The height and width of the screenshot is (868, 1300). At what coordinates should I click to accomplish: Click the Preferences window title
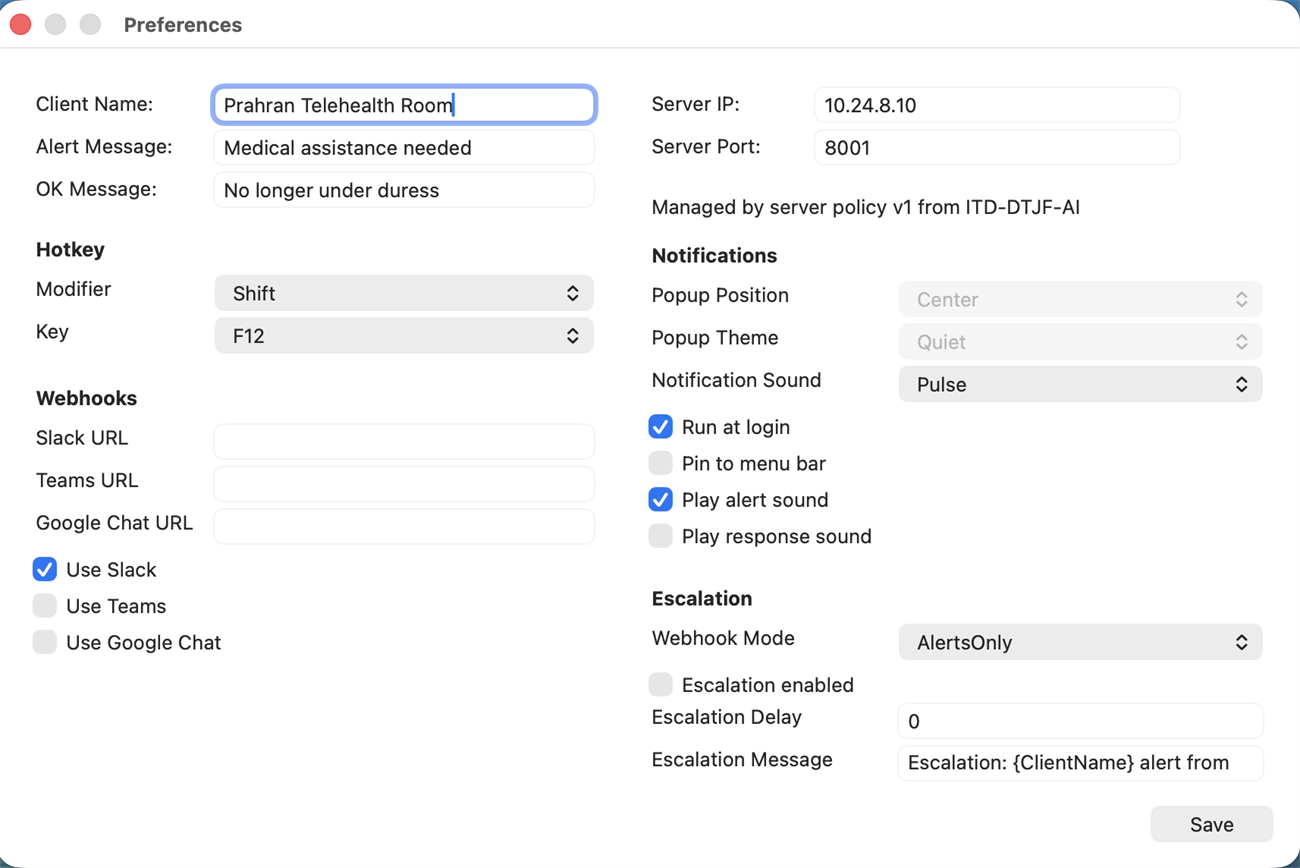pyautogui.click(x=183, y=25)
